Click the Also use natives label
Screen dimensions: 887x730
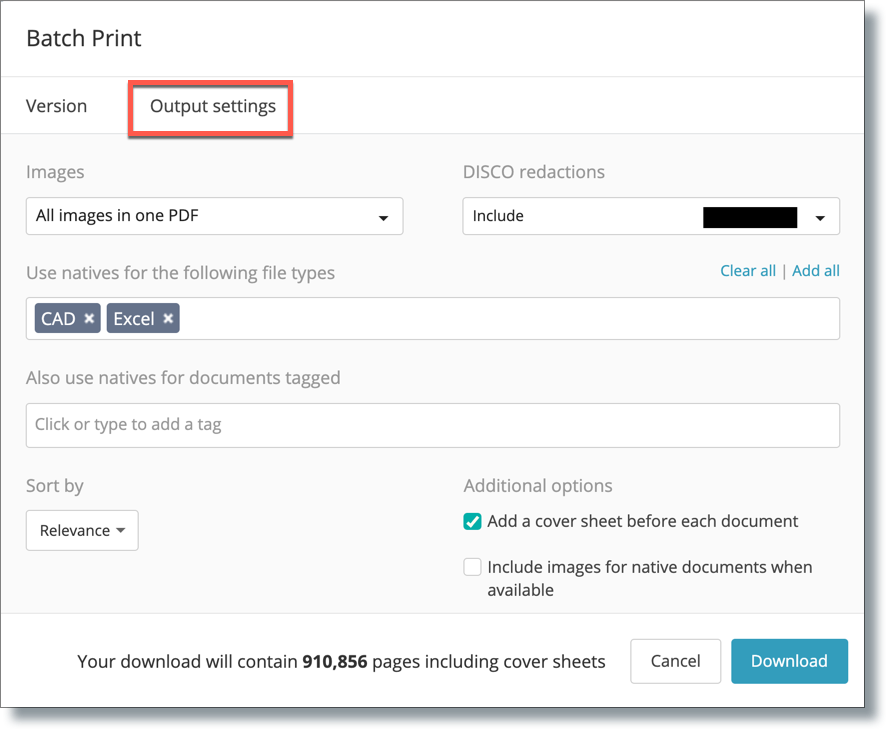[x=183, y=377]
